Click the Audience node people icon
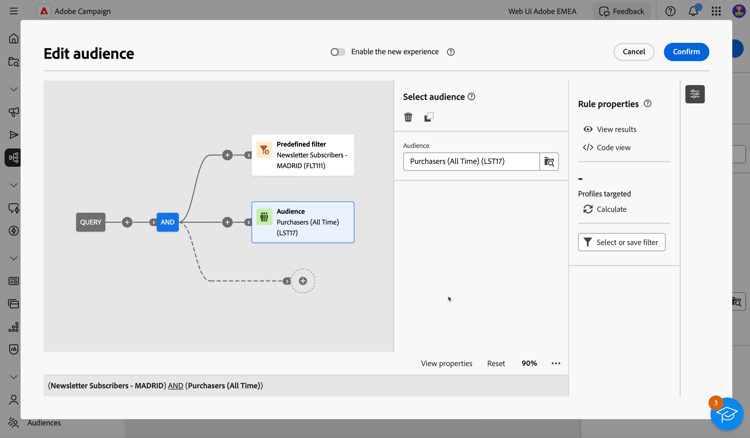Viewport: 750px width, 438px height. [x=264, y=217]
